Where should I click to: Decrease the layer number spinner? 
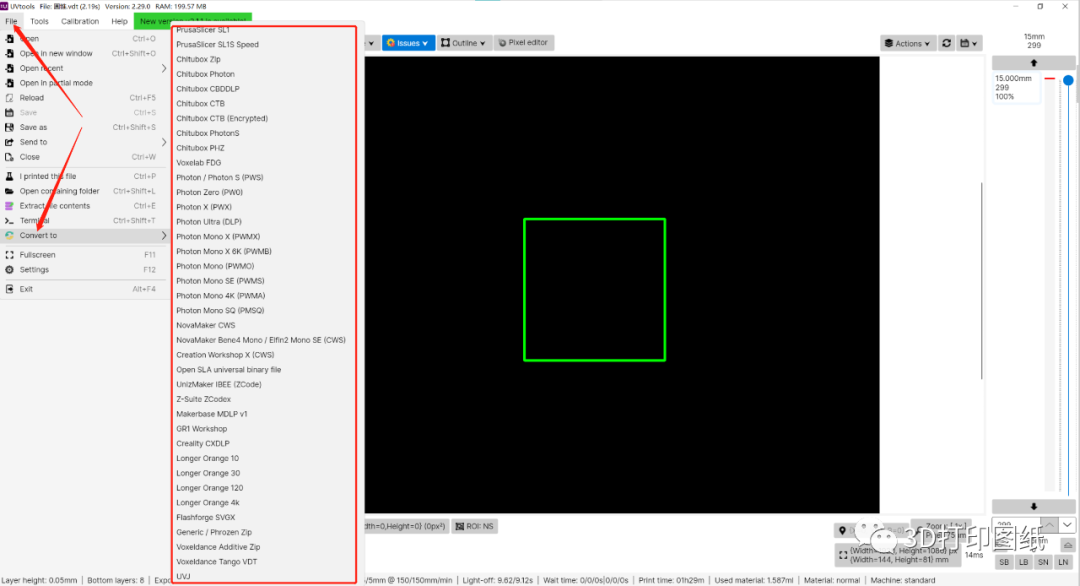coord(1066,525)
